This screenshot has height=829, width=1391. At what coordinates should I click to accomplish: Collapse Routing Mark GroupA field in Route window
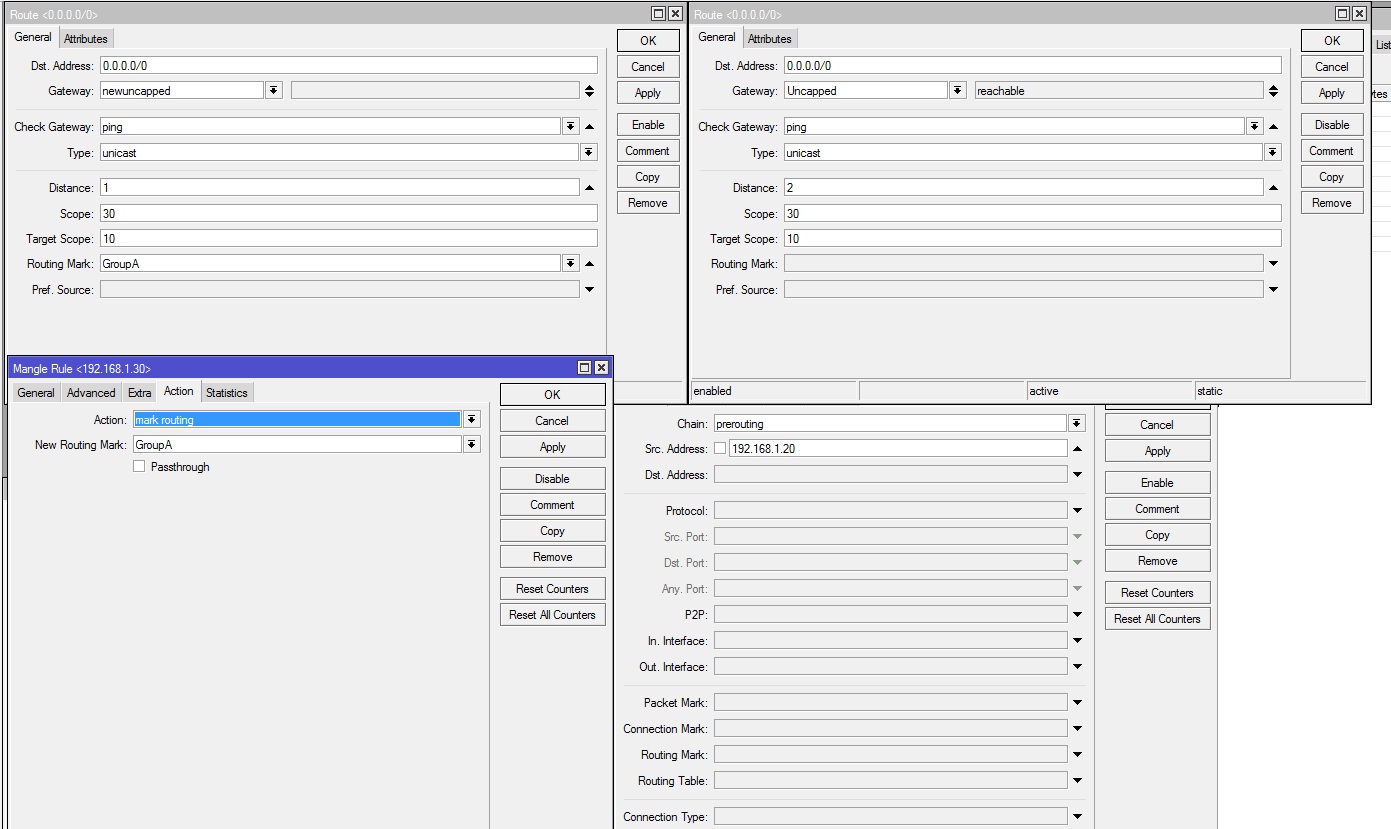pos(589,263)
